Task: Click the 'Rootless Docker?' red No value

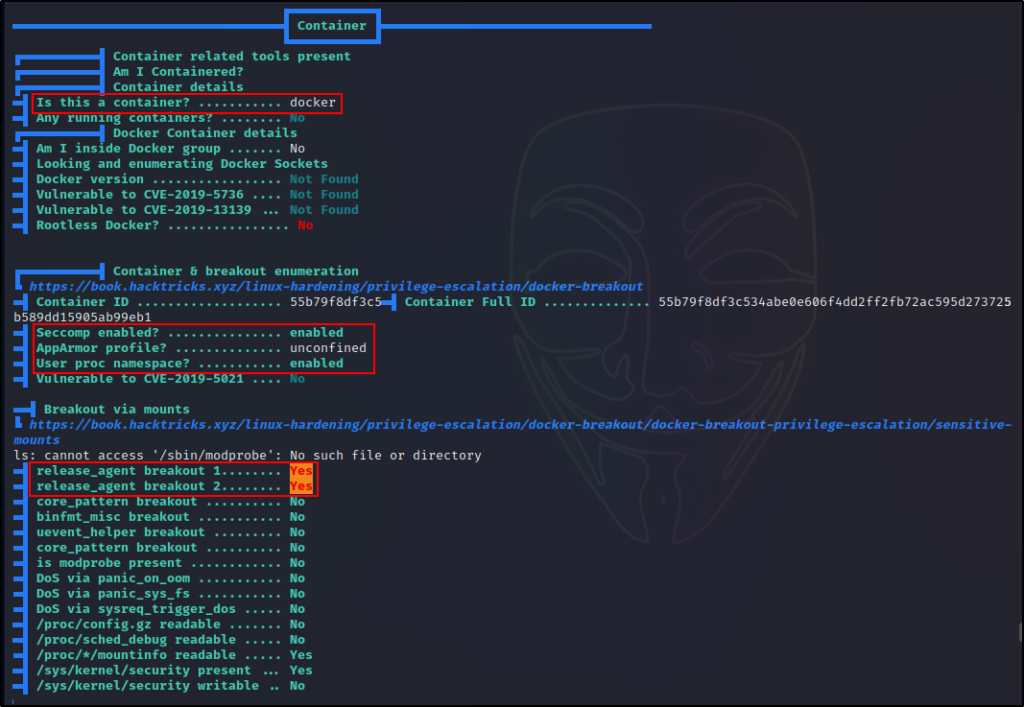Action: coord(305,225)
